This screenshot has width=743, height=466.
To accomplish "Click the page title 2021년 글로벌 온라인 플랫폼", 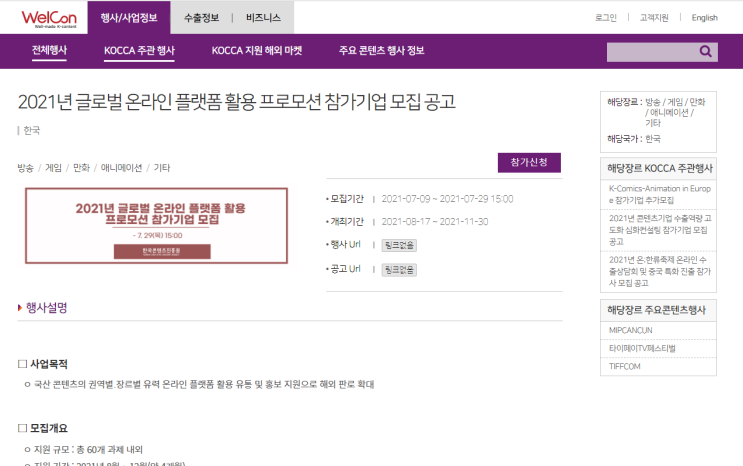I will pyautogui.click(x=236, y=102).
